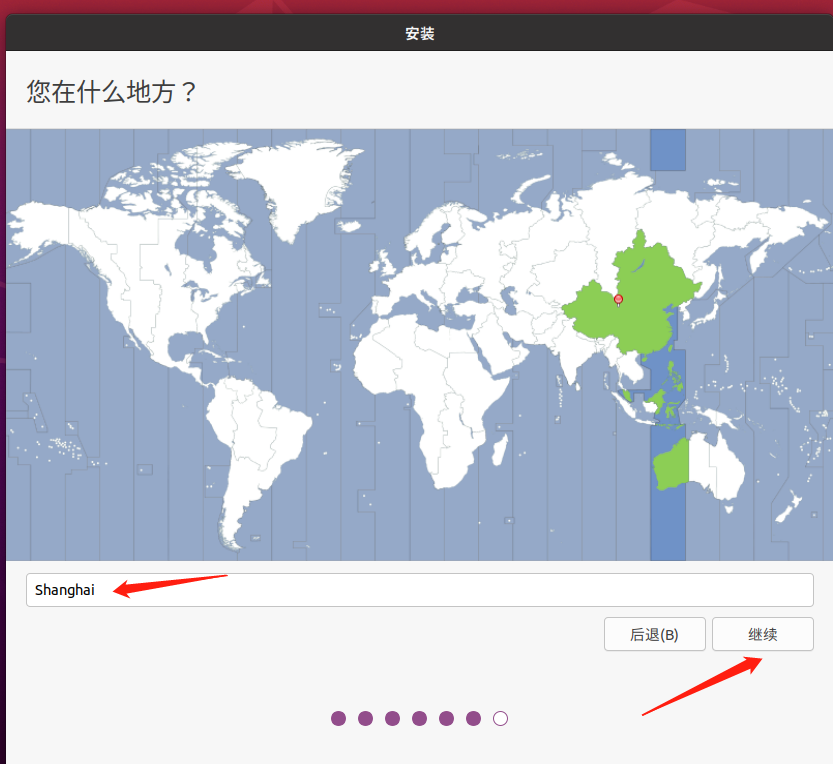Select green Western Australia region on the map
The image size is (833, 764).
click(x=671, y=465)
